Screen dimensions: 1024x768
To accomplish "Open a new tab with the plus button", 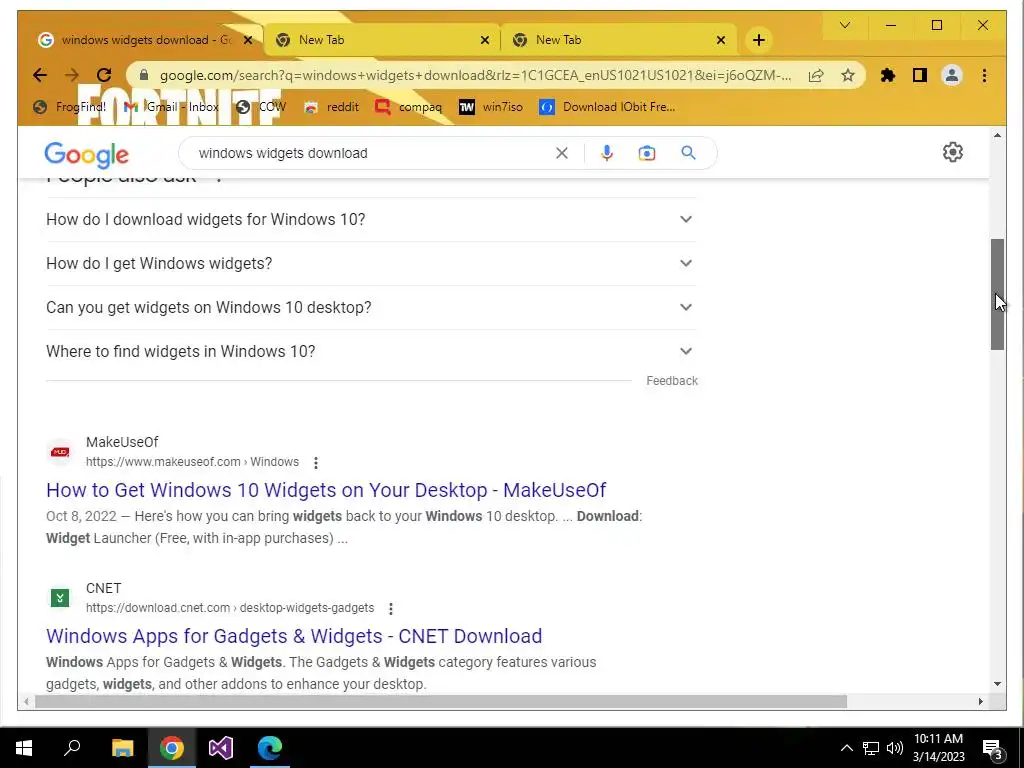I will 758,40.
